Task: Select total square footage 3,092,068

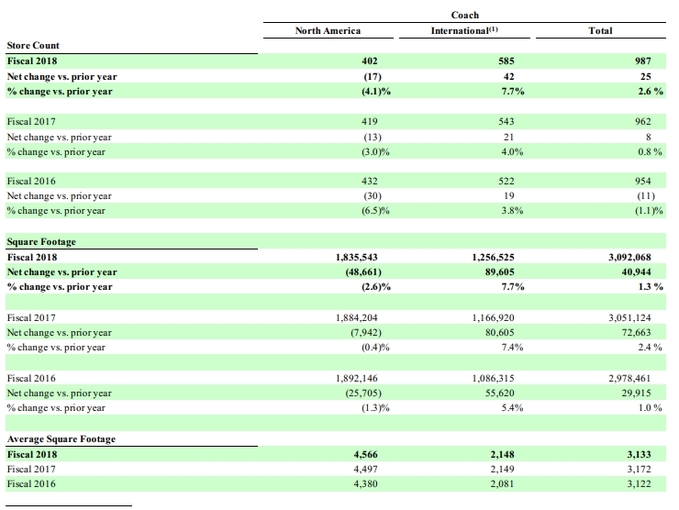Action: tap(630, 258)
